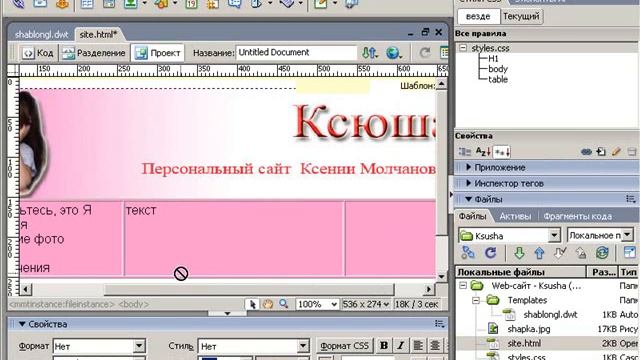This screenshot has height=360, width=640.
Task: Show list view (Az) in CSS properties
Action: pos(483,152)
